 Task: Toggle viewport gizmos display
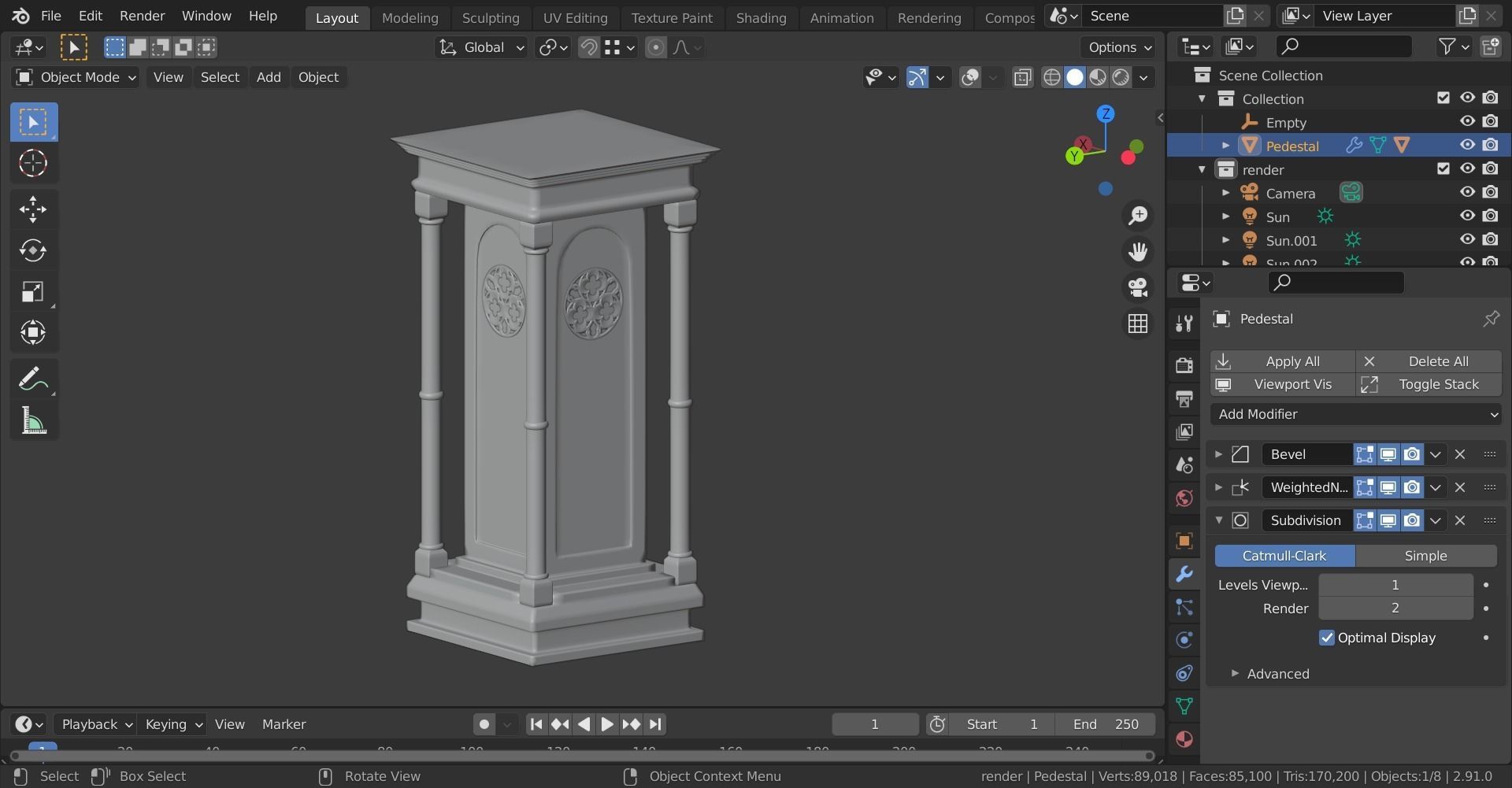(917, 77)
